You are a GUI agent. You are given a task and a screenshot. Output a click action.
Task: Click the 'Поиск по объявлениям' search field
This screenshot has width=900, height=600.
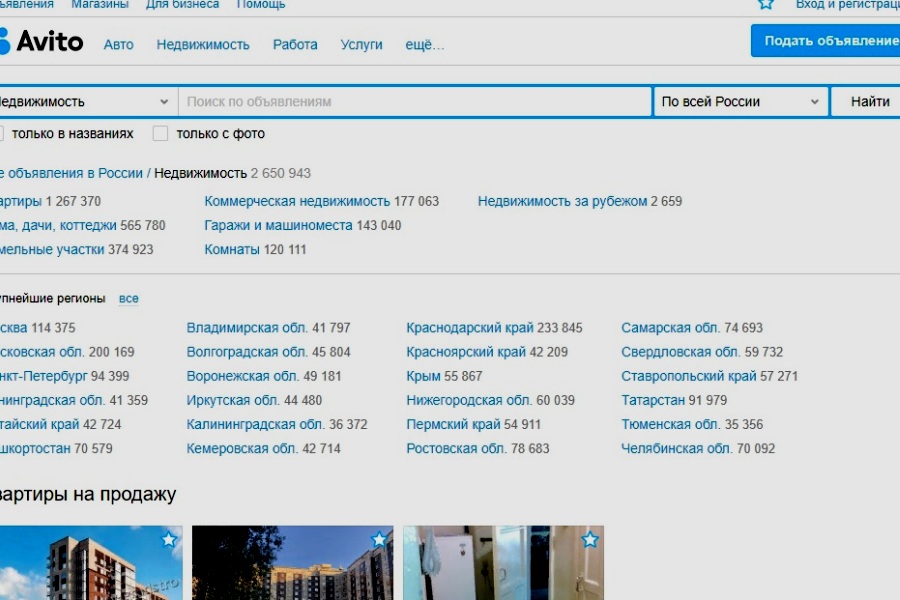pos(415,102)
